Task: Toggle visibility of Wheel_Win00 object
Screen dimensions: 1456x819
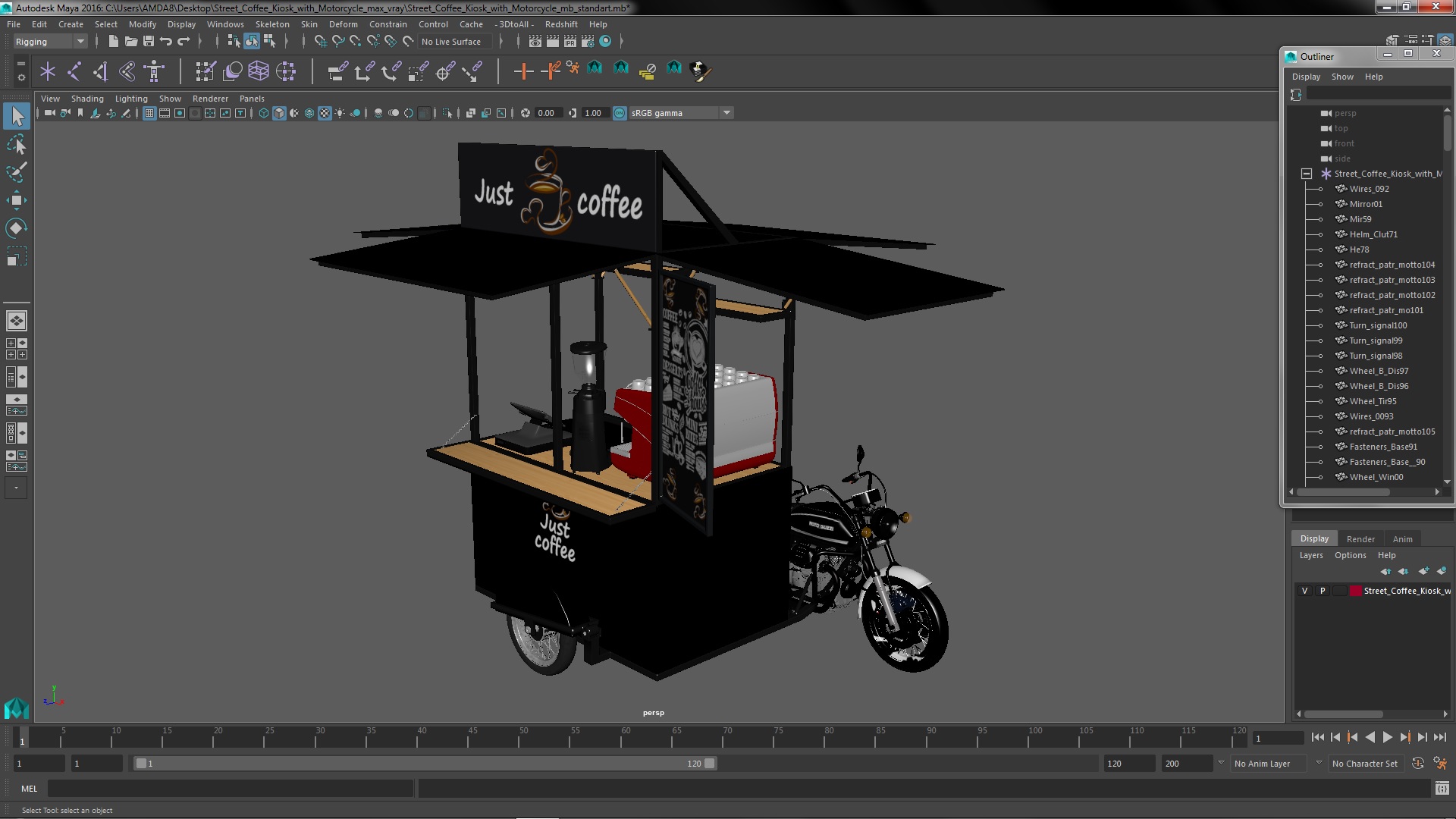Action: pyautogui.click(x=1320, y=477)
